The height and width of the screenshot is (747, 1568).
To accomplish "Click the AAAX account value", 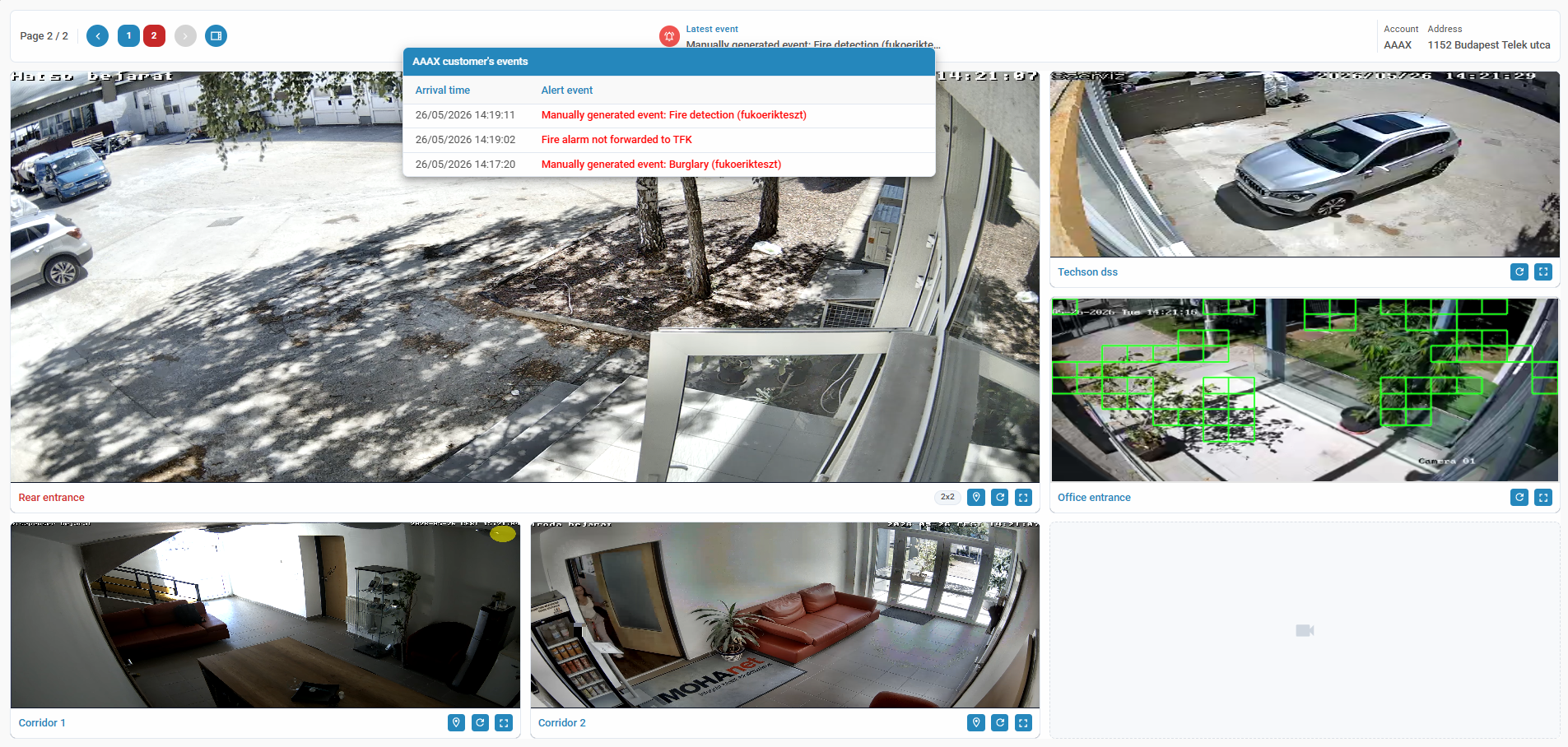I will click(x=1398, y=45).
